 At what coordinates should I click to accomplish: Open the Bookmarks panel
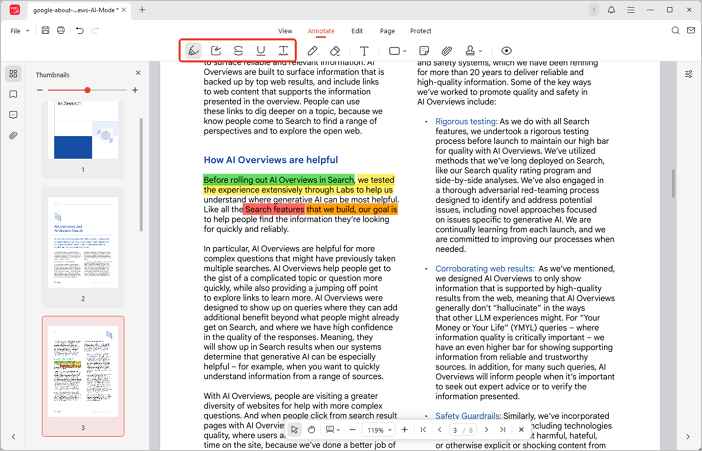point(13,94)
